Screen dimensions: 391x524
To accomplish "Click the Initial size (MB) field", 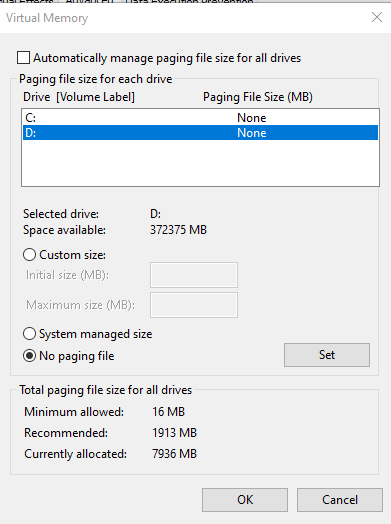I will click(194, 275).
